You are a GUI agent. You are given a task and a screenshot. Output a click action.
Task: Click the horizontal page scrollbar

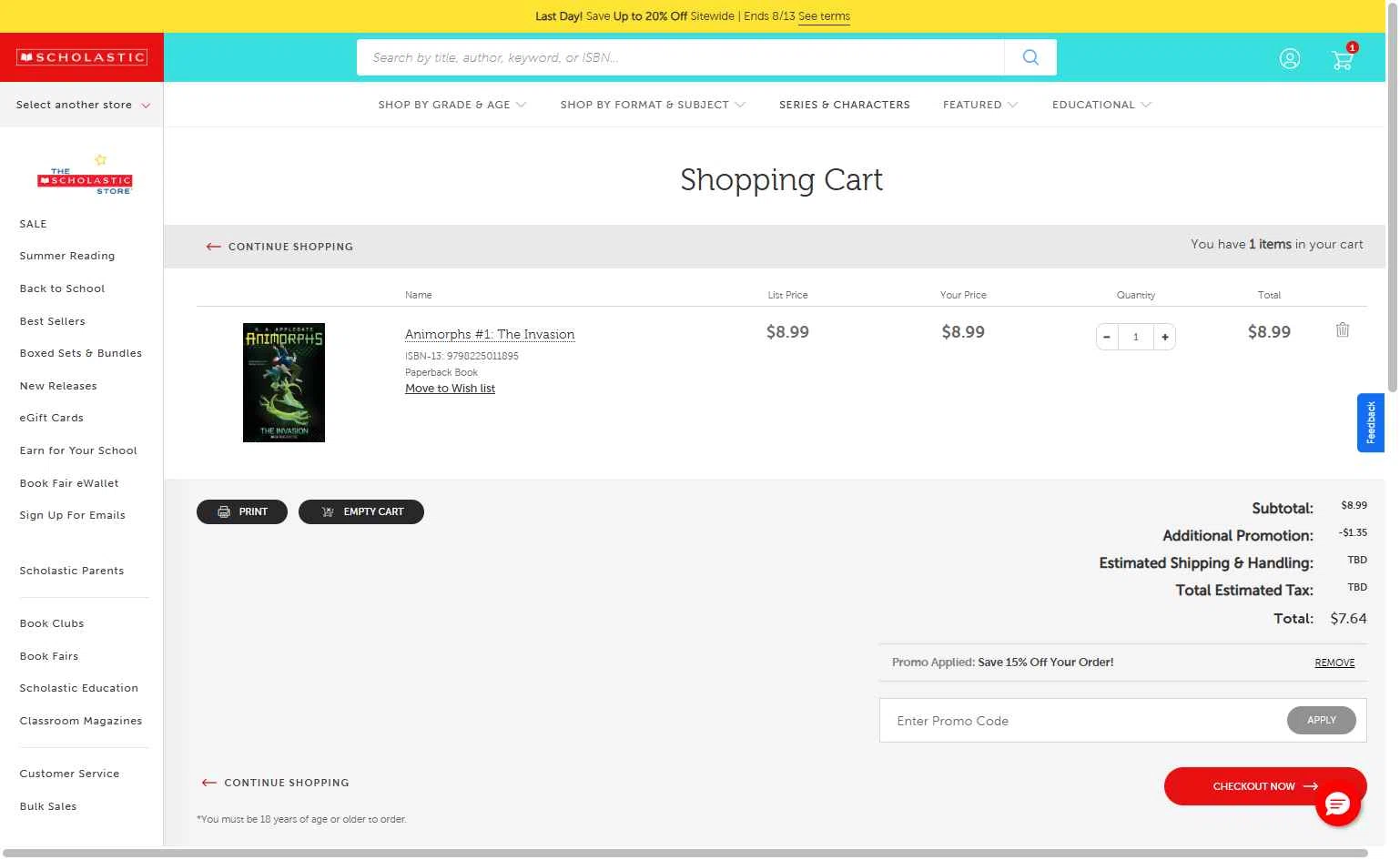pos(685,854)
